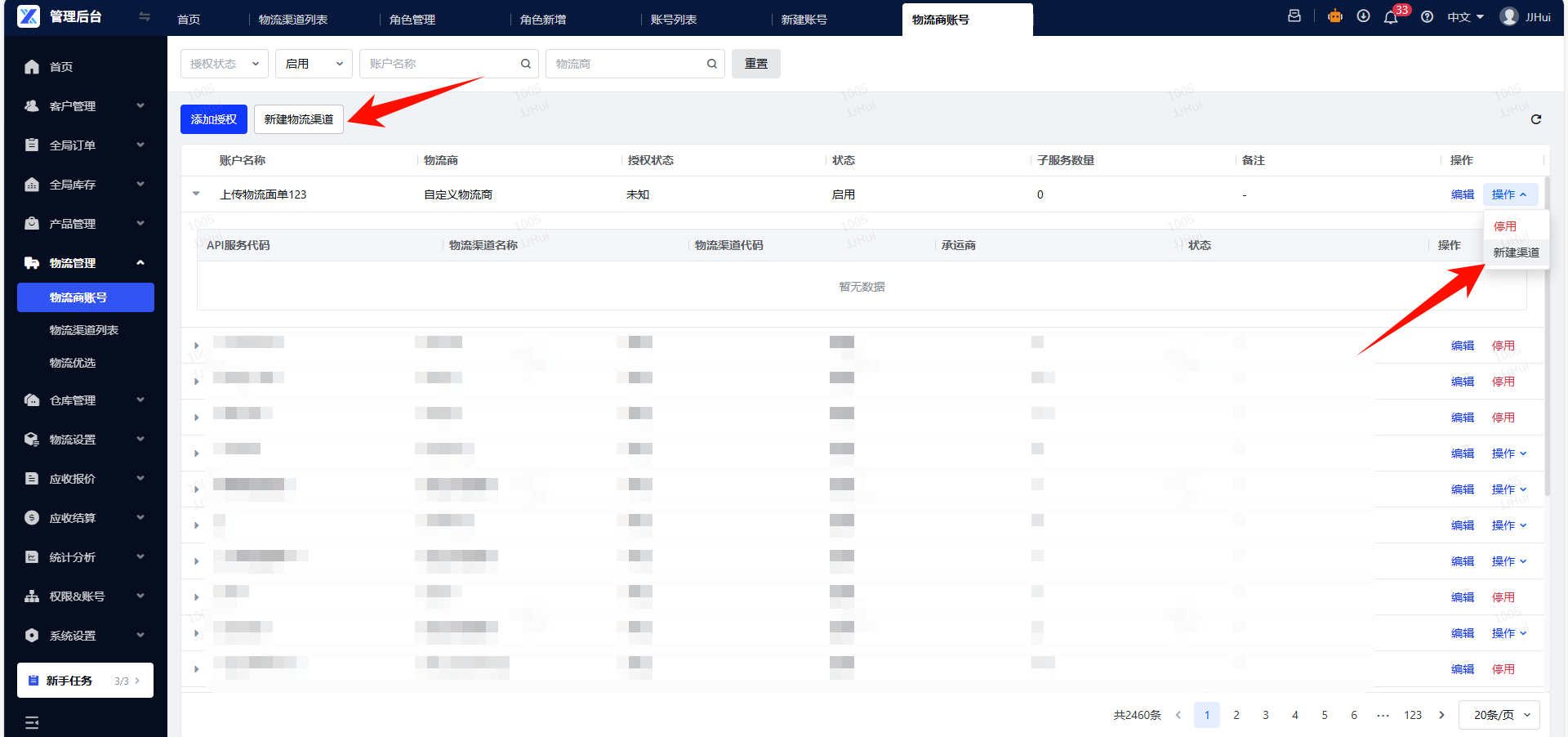Open 物流渠道列表 in the sidebar
Image resolution: width=1568 pixels, height=737 pixels.
click(x=85, y=330)
